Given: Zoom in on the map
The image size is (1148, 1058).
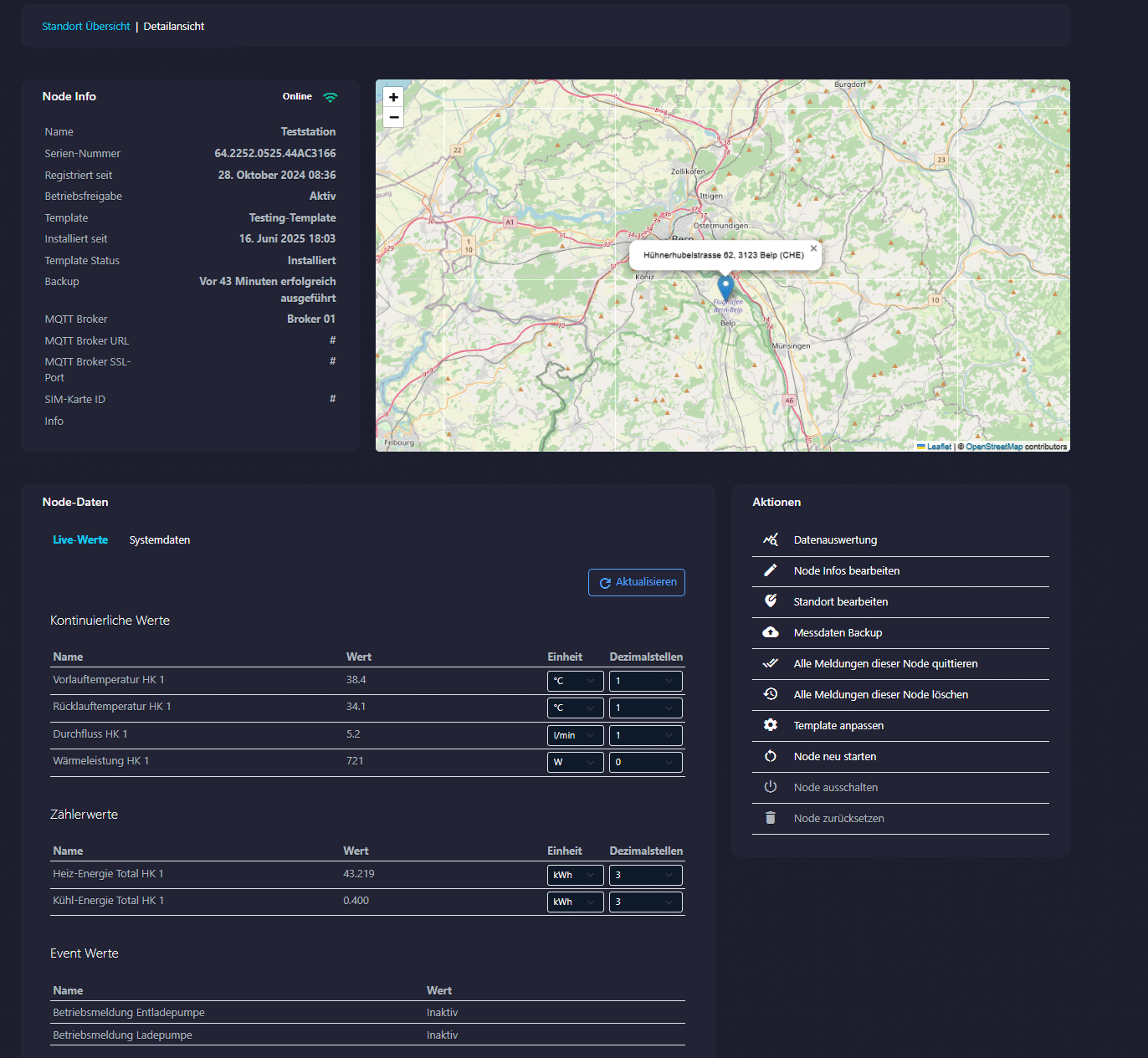Looking at the screenshot, I should [x=393, y=97].
